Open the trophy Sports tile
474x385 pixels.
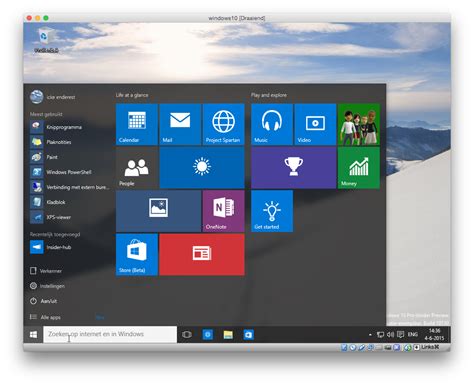[294, 168]
